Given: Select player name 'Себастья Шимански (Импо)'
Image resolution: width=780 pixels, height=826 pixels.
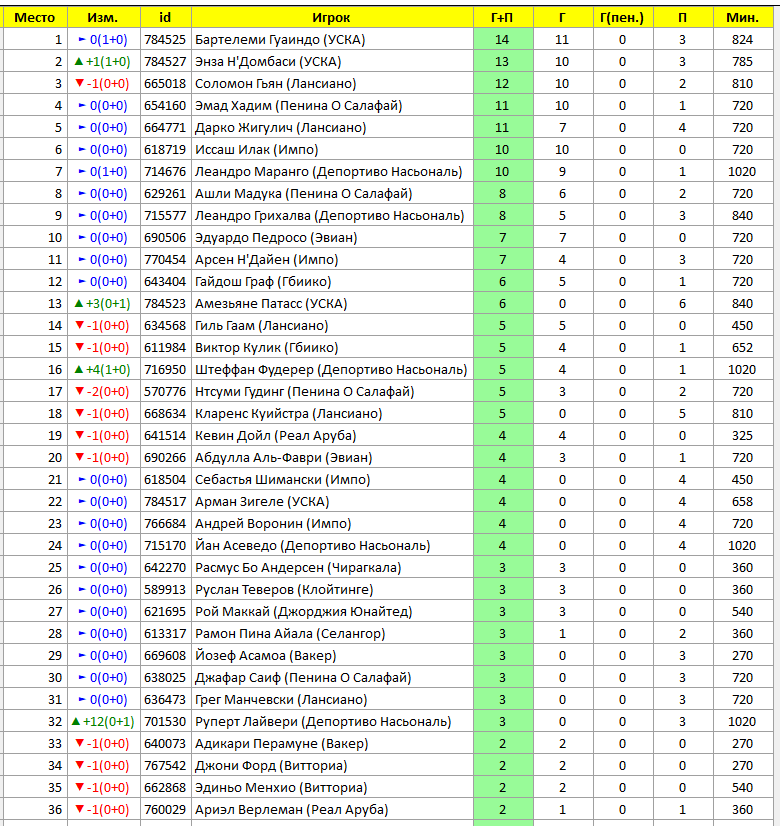Looking at the screenshot, I should (x=283, y=480).
